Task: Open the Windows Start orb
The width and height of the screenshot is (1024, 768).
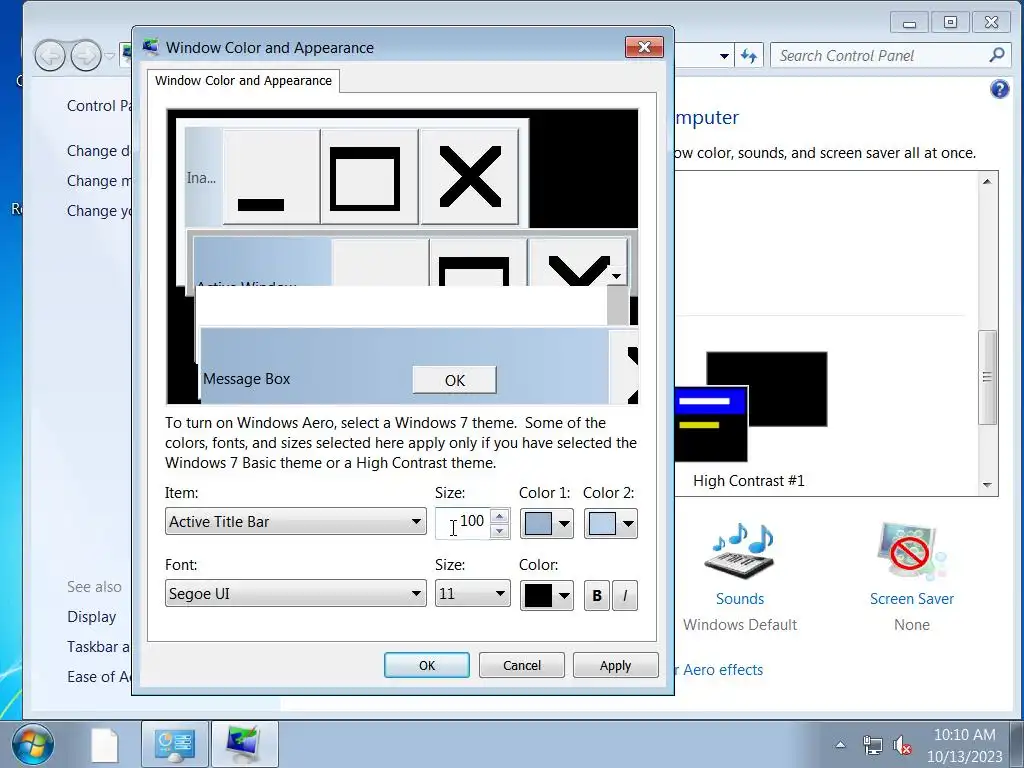Action: point(32,744)
